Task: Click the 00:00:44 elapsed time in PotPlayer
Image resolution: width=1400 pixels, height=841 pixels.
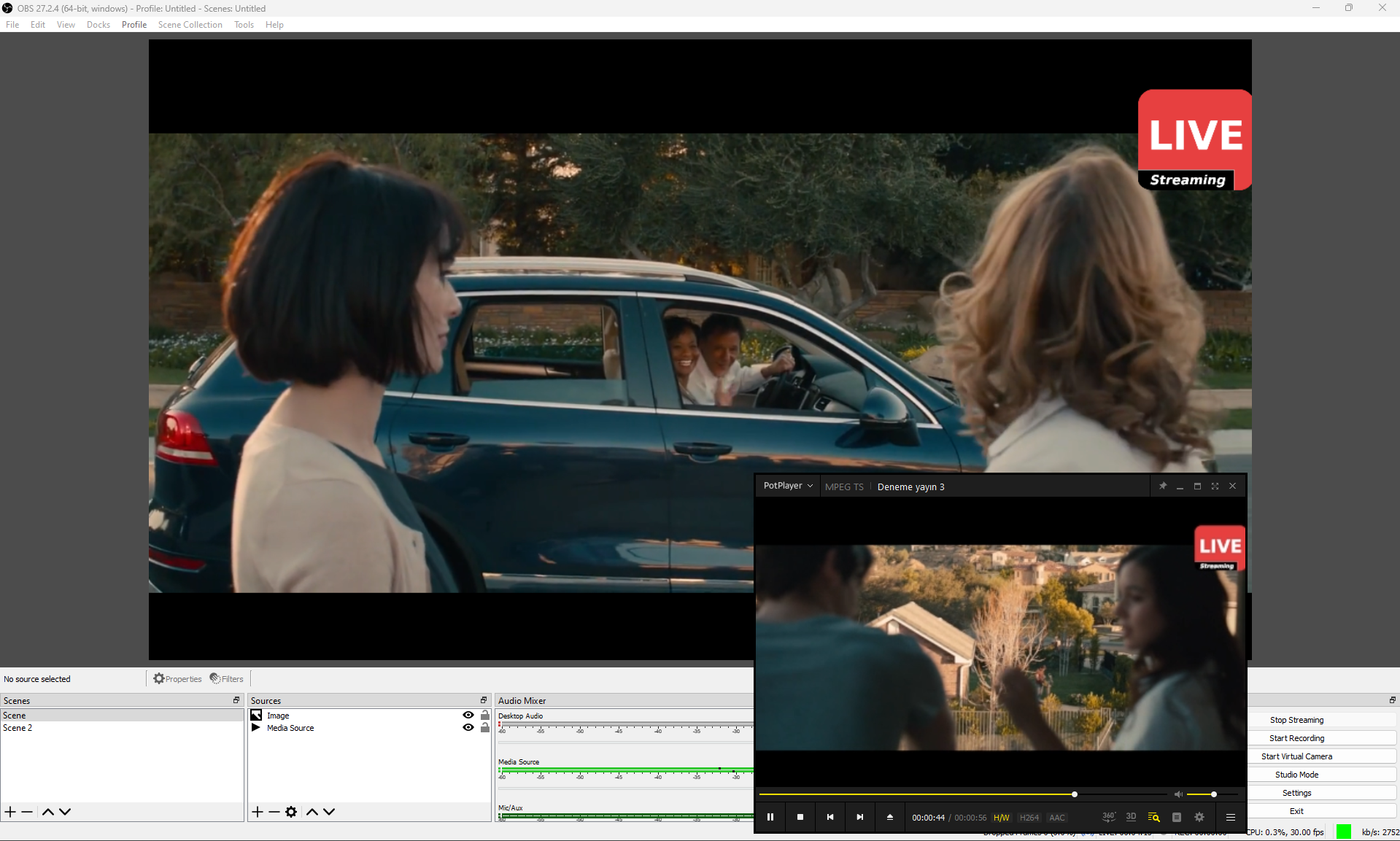Action: click(x=928, y=818)
